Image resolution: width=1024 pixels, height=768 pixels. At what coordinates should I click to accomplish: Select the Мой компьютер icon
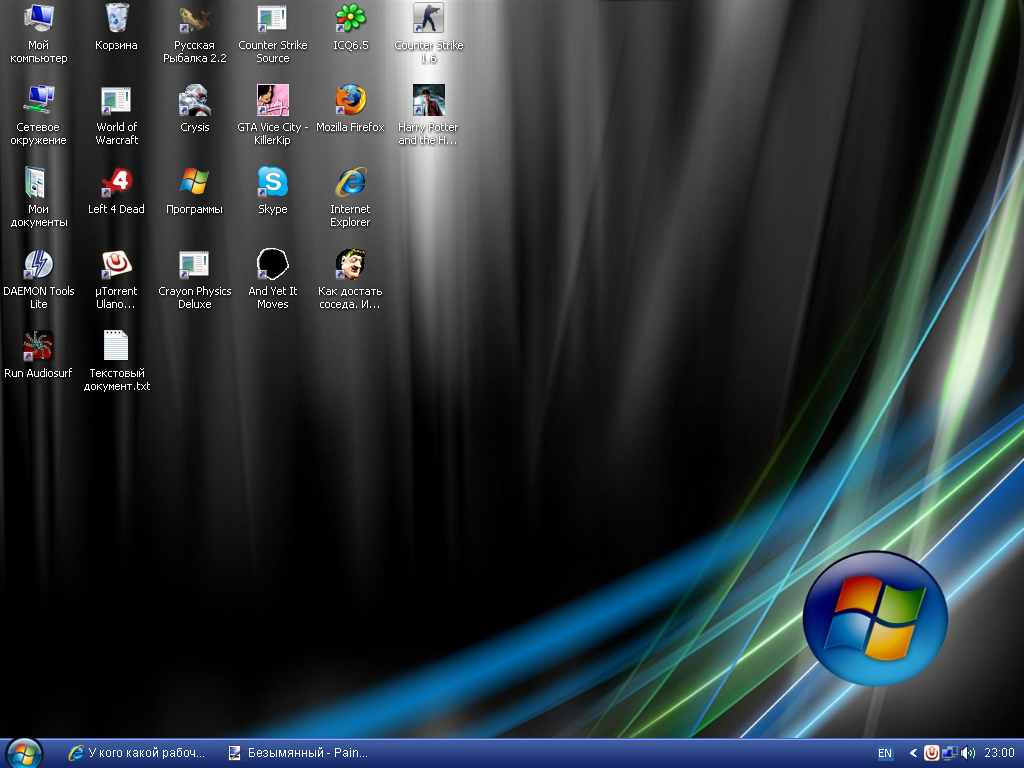[x=38, y=19]
